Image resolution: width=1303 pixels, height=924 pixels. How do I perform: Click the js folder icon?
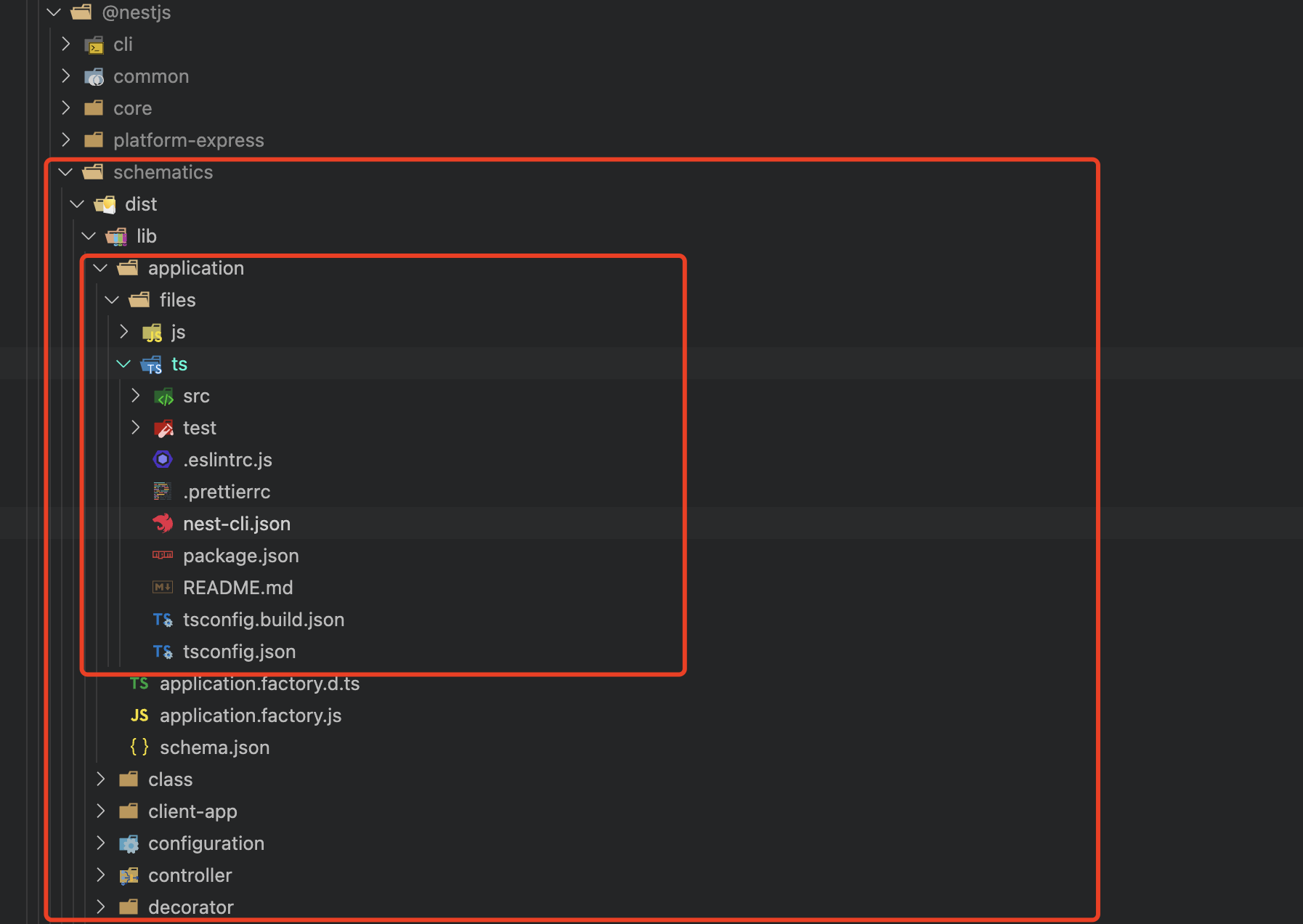(x=152, y=333)
